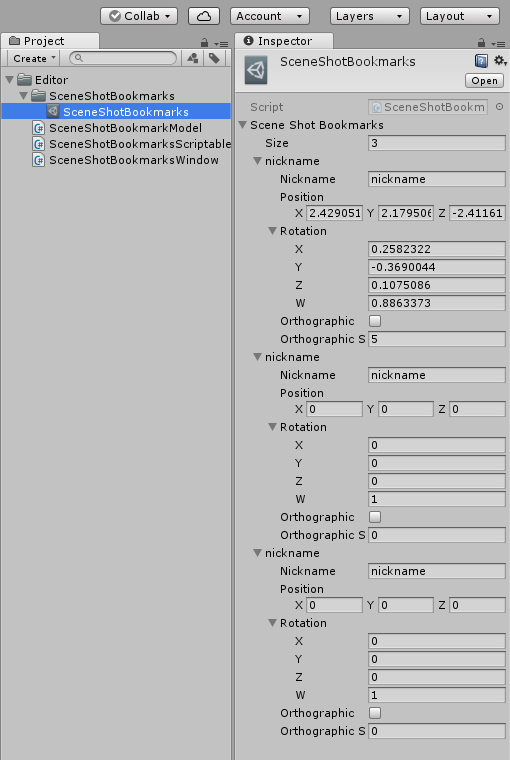Toggle Orthographic checkbox of second bookmark
This screenshot has width=510, height=760.
pos(375,517)
